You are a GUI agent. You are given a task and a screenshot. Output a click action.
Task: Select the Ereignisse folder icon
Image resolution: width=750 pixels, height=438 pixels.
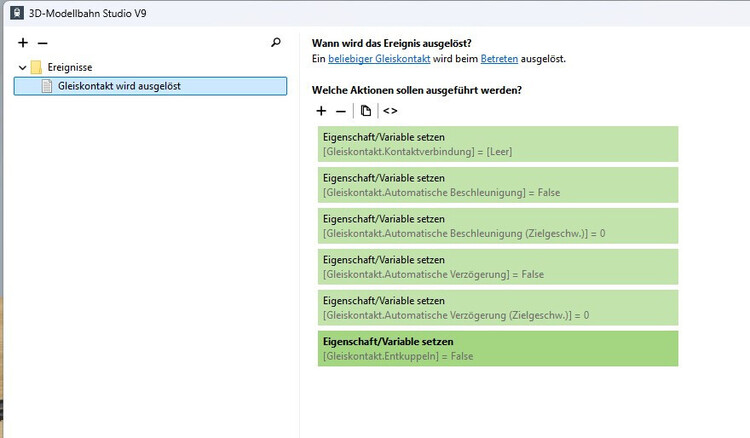click(36, 67)
